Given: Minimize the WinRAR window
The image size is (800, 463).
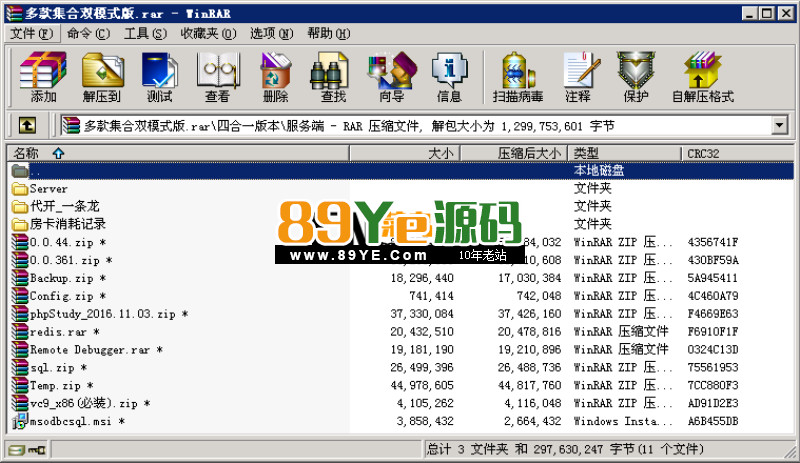Looking at the screenshot, I should tap(749, 13).
